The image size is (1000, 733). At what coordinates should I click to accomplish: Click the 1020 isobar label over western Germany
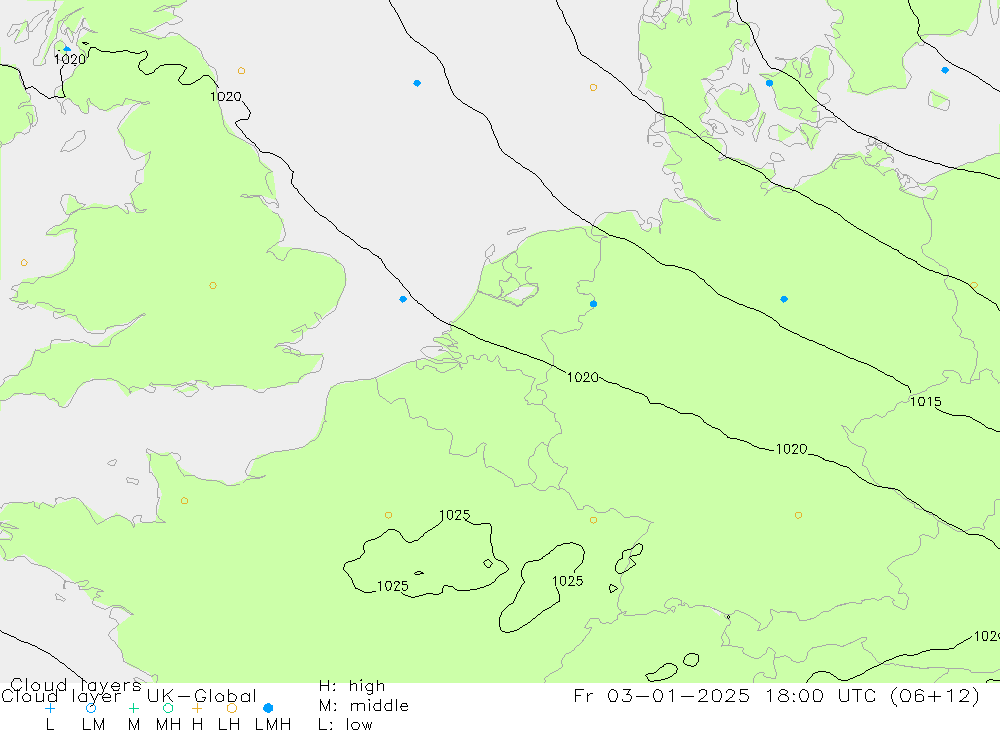coord(583,378)
